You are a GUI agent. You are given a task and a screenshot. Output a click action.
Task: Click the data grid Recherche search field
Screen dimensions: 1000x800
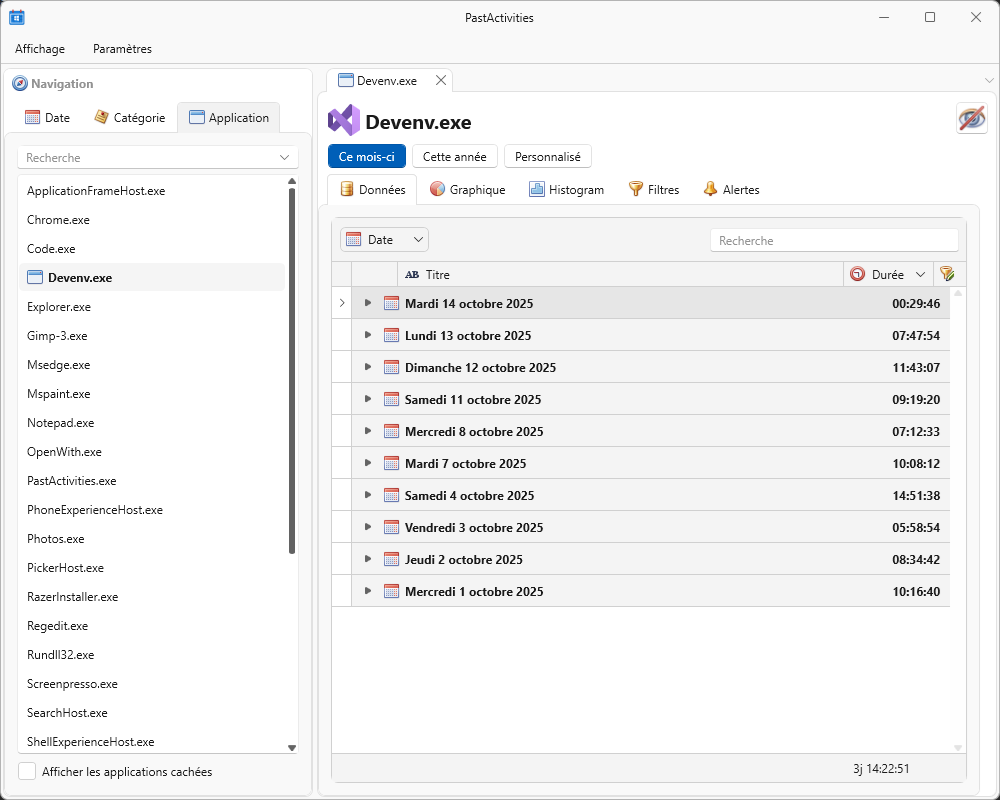(833, 240)
